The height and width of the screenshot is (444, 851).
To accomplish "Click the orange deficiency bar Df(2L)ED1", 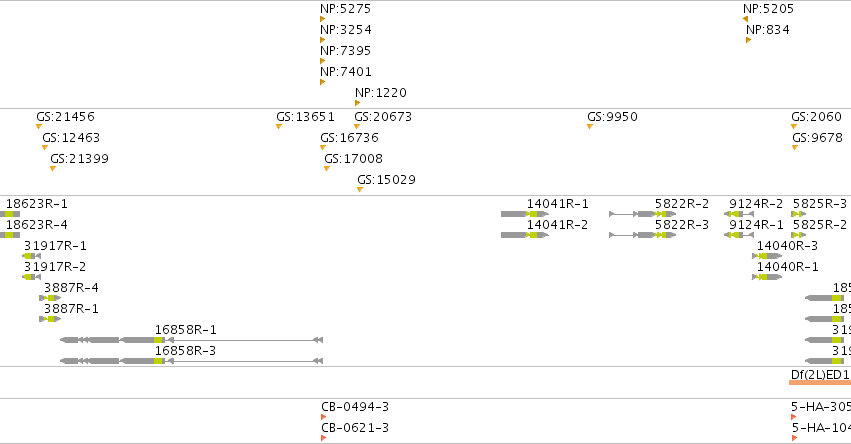I will point(820,383).
